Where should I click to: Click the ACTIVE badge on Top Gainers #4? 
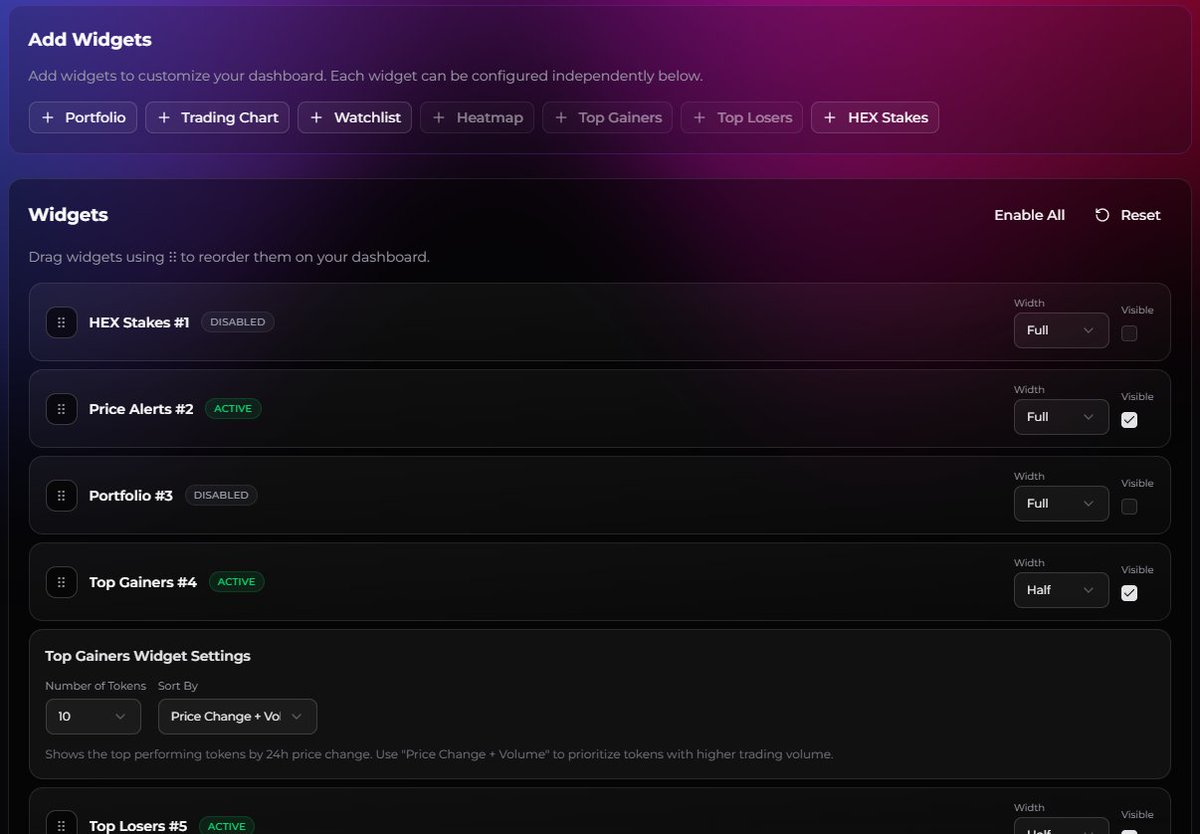(237, 582)
